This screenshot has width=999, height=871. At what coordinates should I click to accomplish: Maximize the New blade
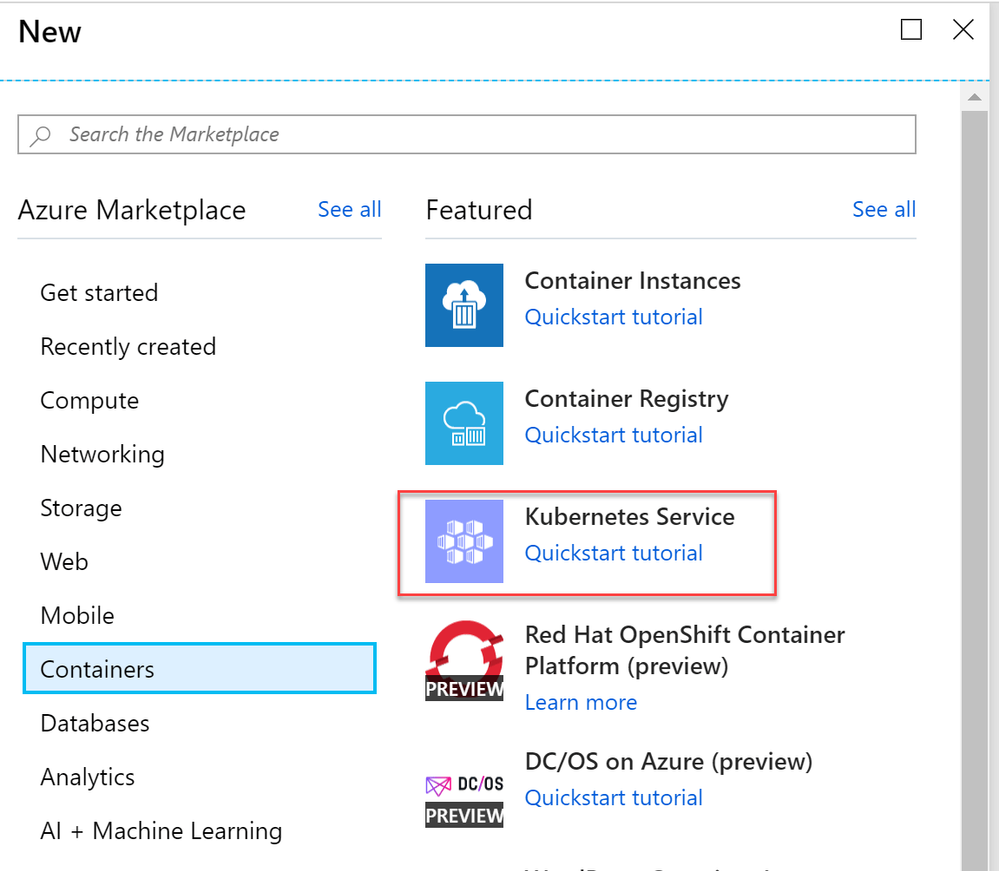911,30
